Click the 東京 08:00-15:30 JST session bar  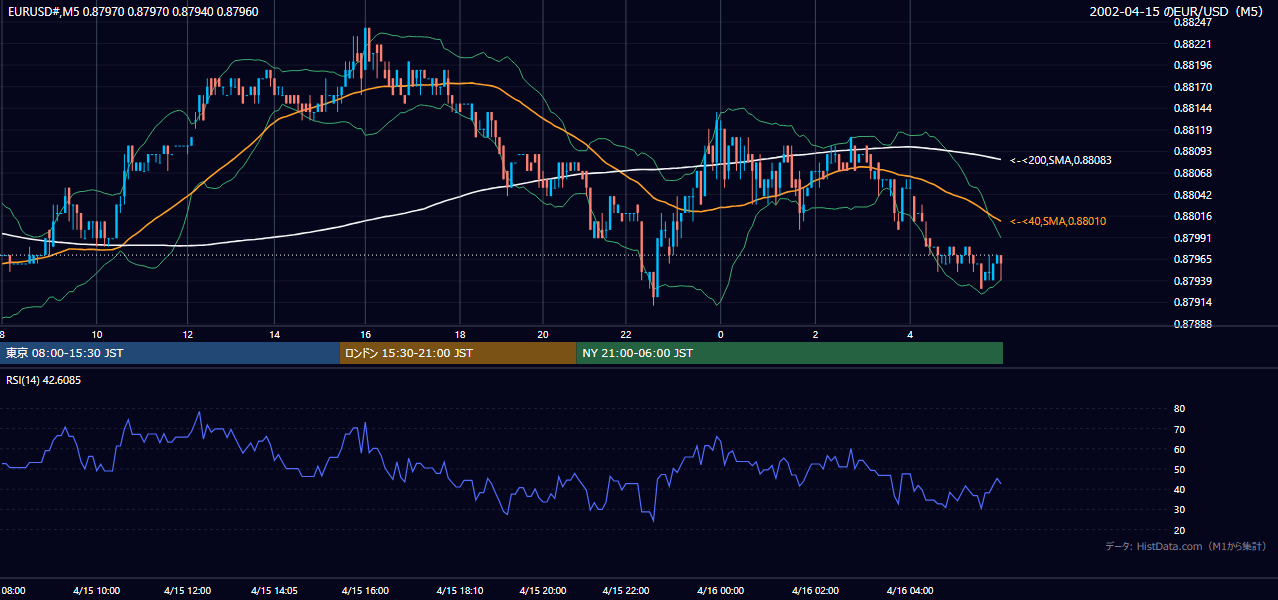(170, 353)
